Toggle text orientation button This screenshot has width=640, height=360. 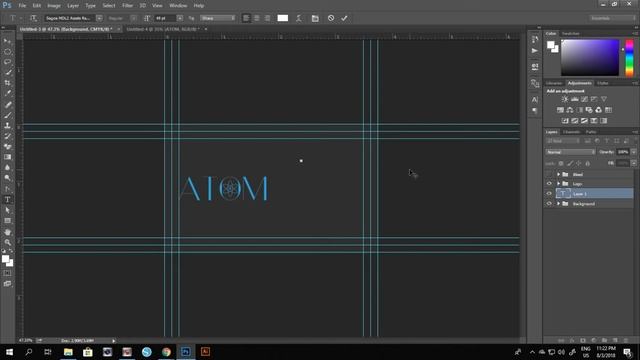(x=33, y=18)
